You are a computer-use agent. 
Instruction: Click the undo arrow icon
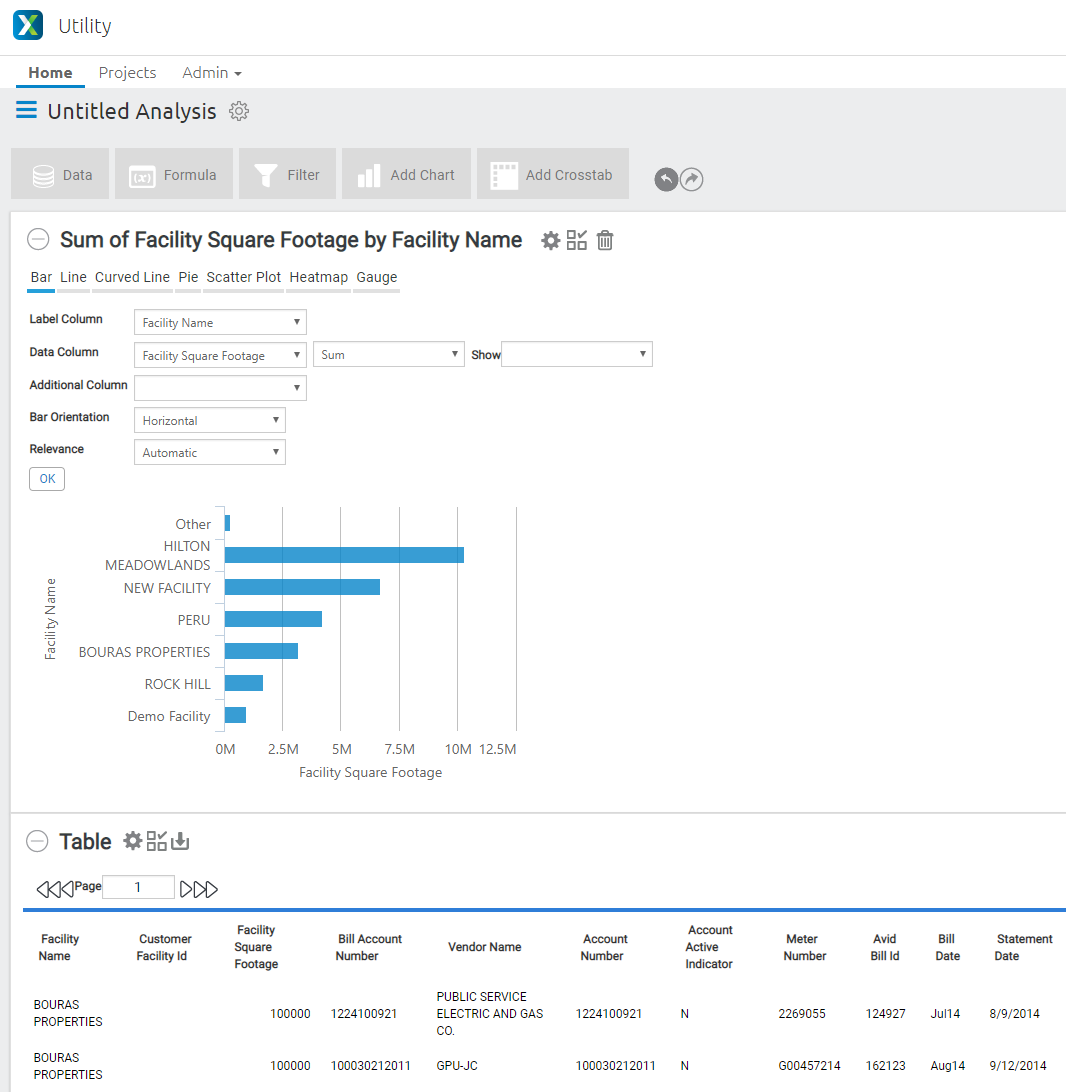coord(666,180)
